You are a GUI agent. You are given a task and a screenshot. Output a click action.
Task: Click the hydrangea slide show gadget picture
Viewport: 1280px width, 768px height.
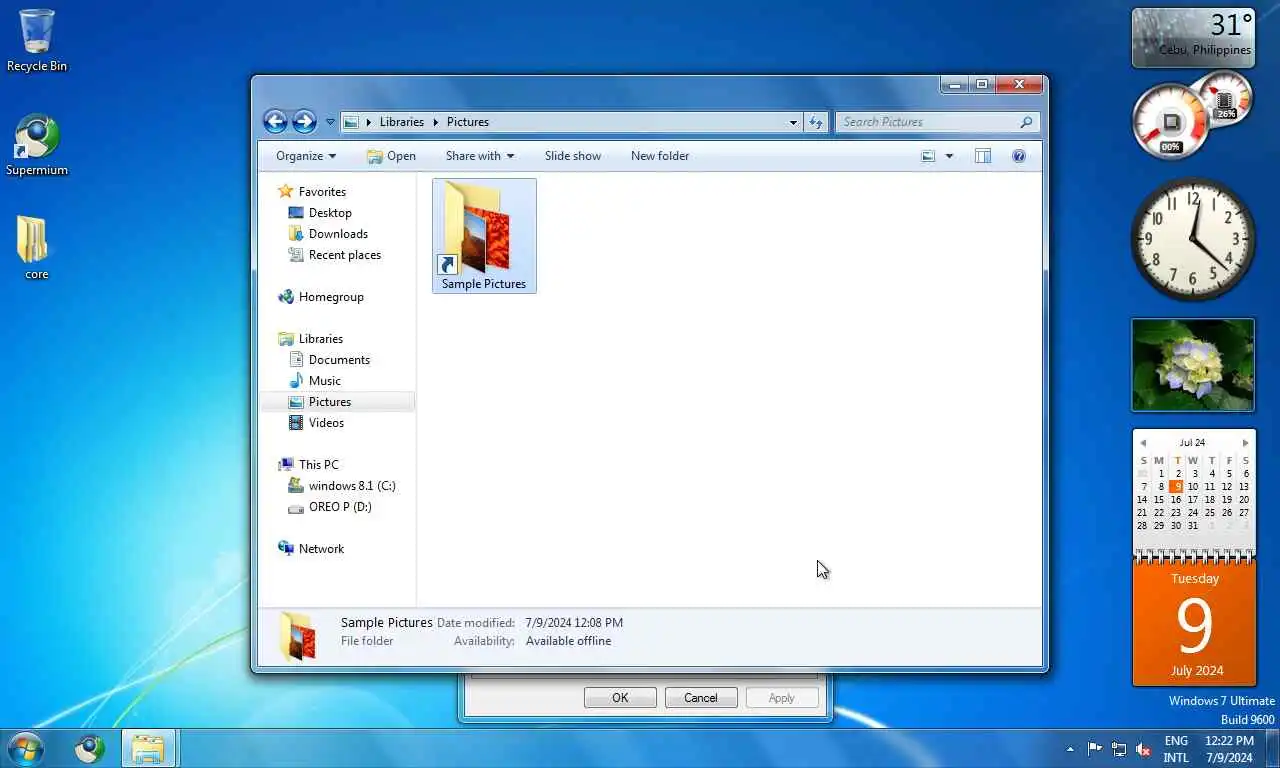point(1193,365)
